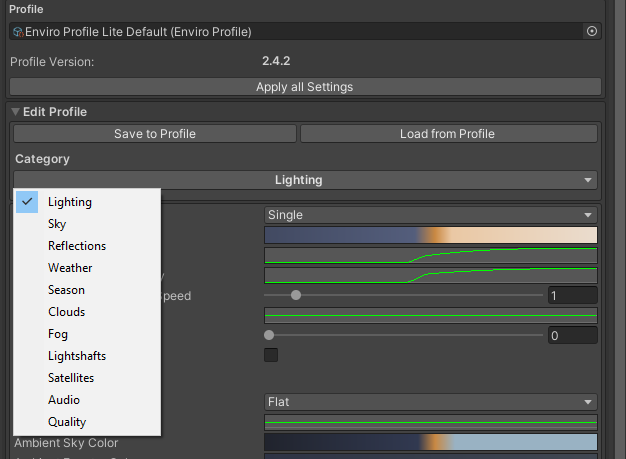626x459 pixels.
Task: Click Save to Profile
Action: tap(155, 134)
